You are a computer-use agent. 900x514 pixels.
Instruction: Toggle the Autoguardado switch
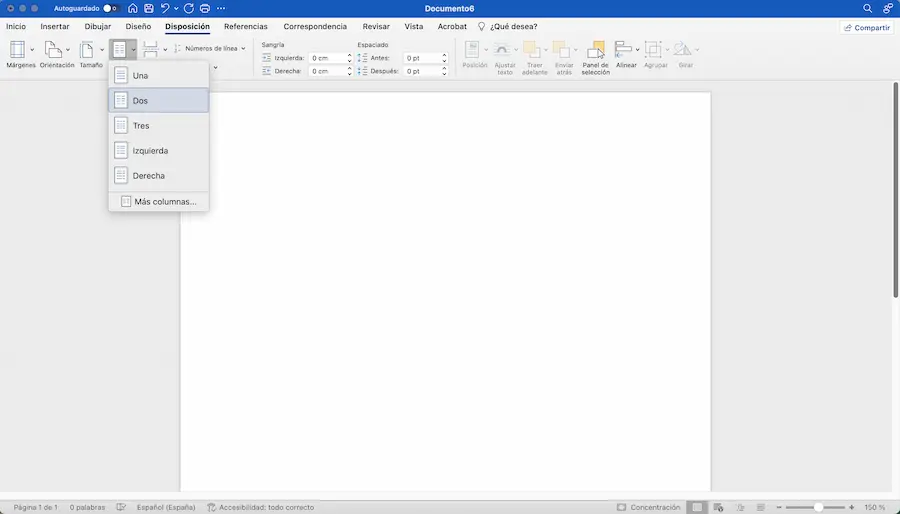click(110, 9)
